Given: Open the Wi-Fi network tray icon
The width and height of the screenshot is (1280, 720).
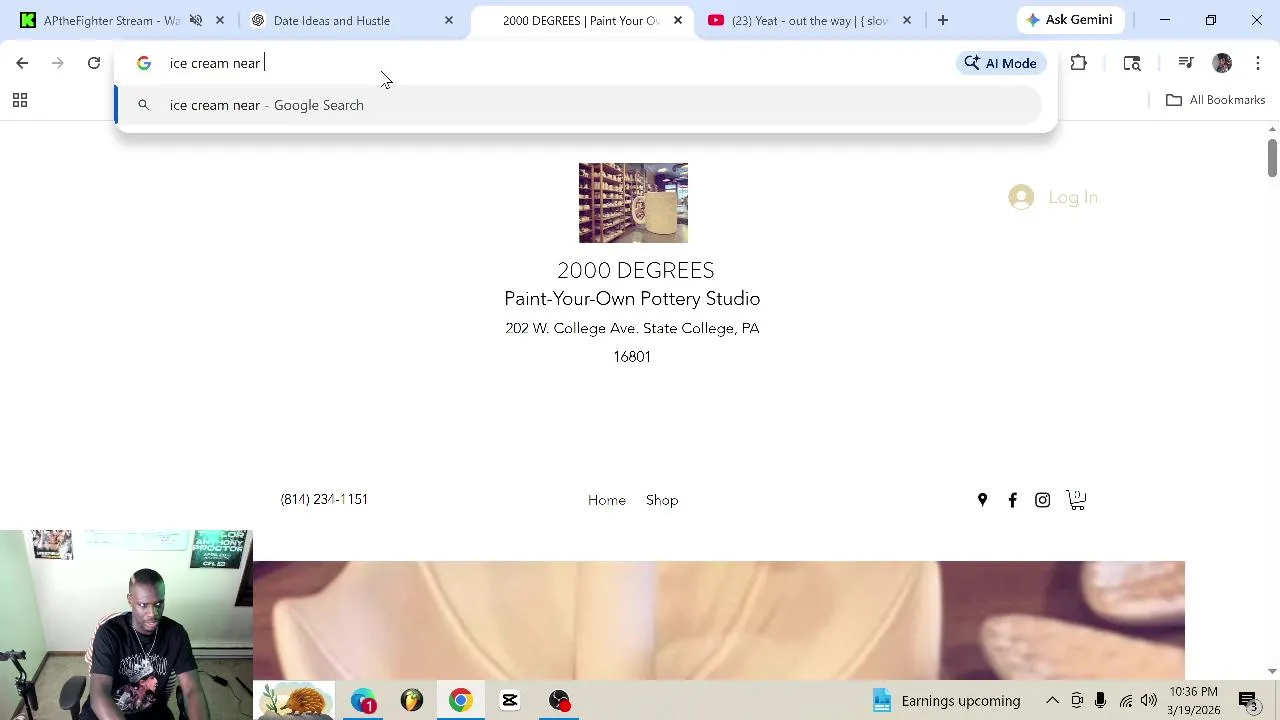Looking at the screenshot, I should (1126, 701).
